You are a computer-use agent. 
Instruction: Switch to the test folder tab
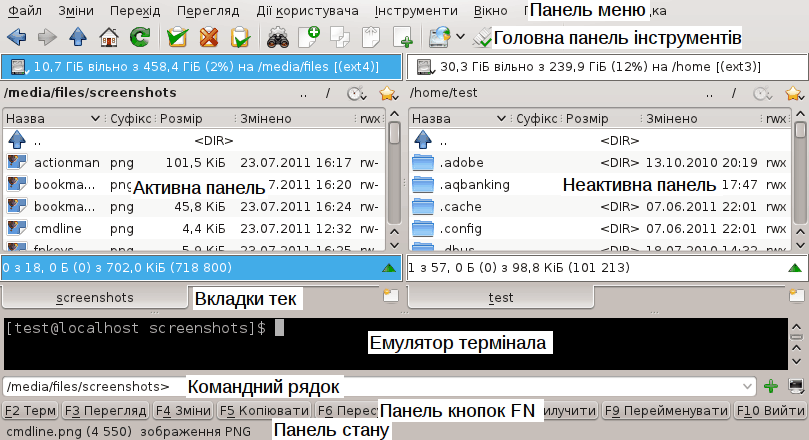click(500, 298)
